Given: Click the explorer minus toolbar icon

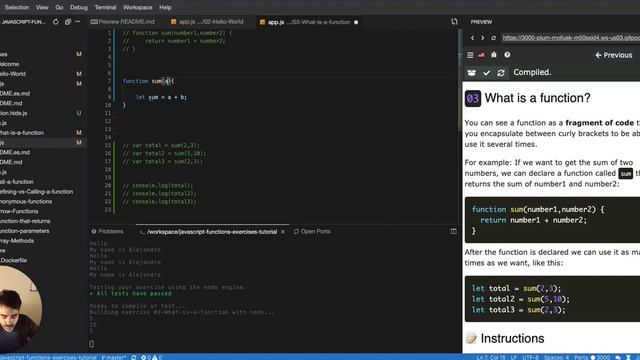Looking at the screenshot, I should pyautogui.click(x=78, y=22).
